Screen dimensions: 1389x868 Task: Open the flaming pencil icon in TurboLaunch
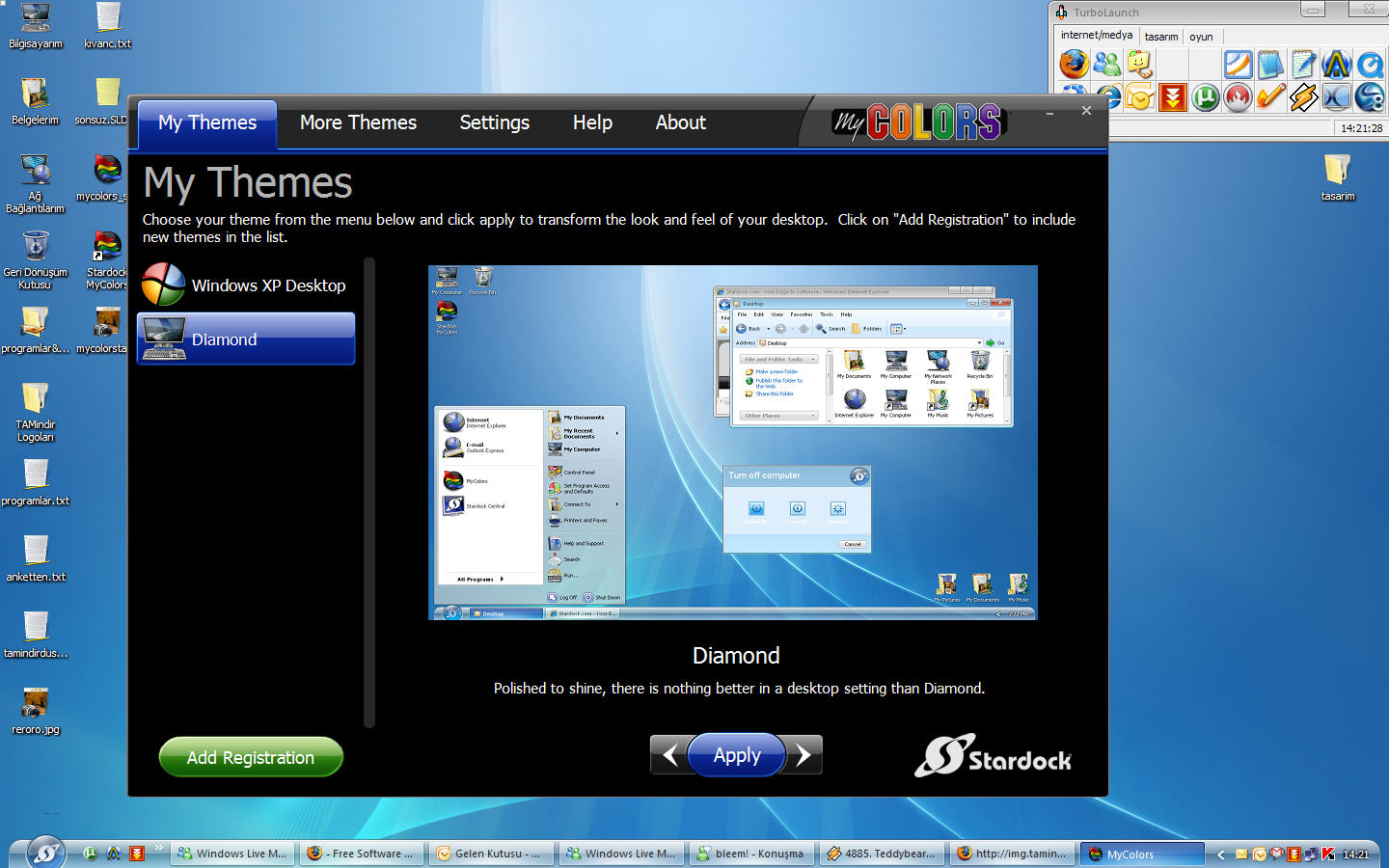click(x=1271, y=97)
